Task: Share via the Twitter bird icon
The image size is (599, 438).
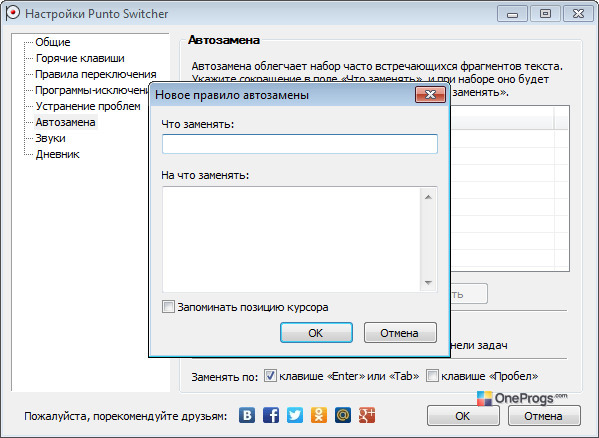Action: [x=295, y=415]
